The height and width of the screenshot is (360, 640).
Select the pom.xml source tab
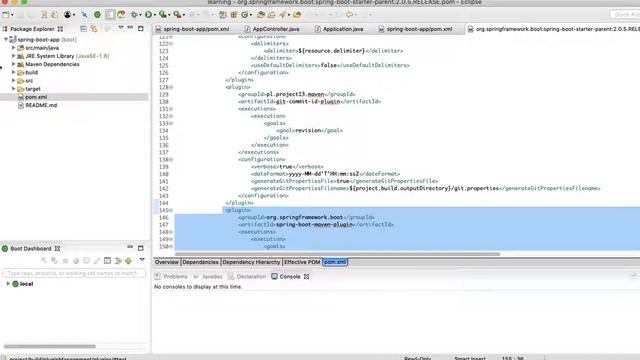point(335,262)
